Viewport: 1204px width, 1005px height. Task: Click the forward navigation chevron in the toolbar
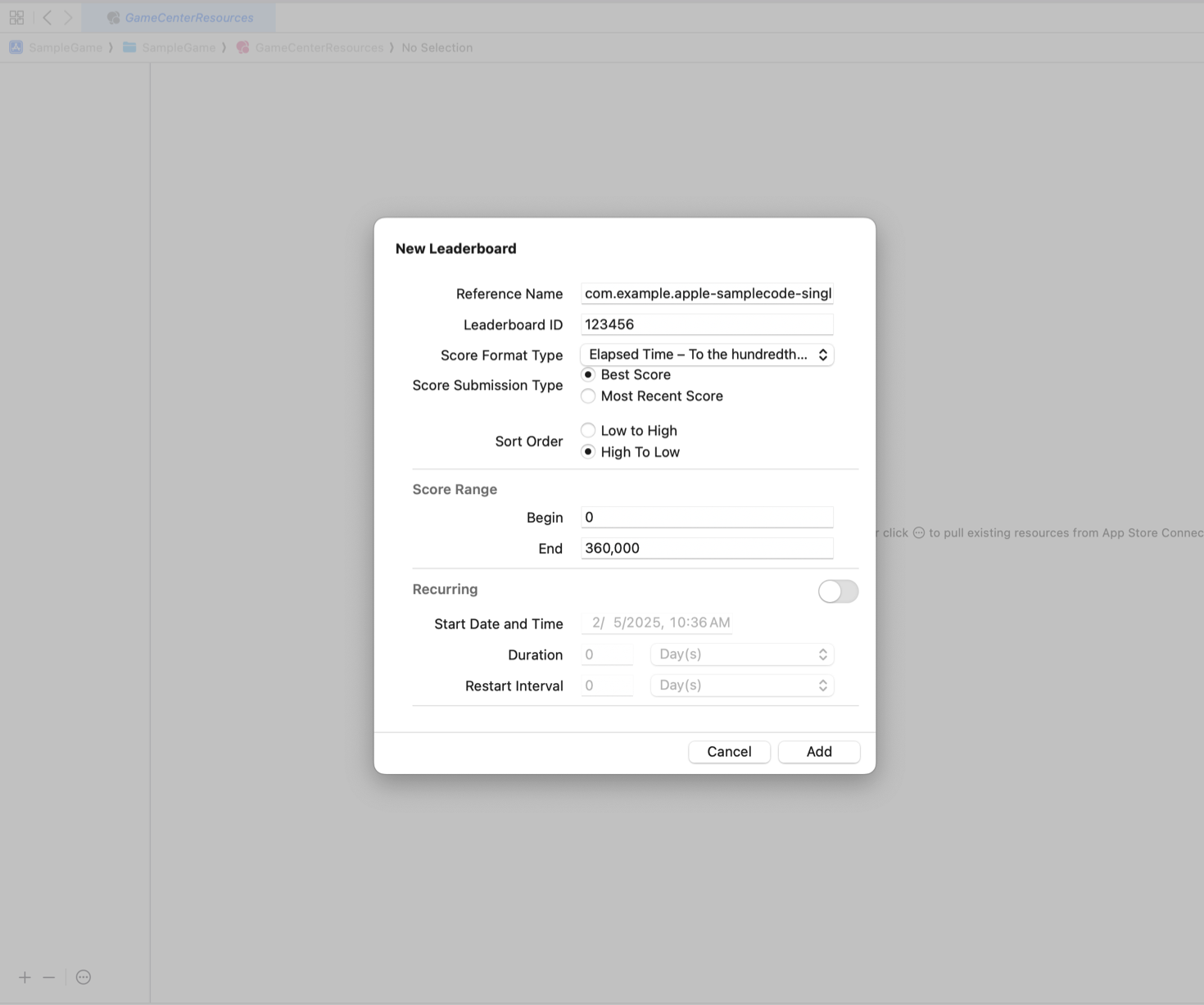[68, 16]
